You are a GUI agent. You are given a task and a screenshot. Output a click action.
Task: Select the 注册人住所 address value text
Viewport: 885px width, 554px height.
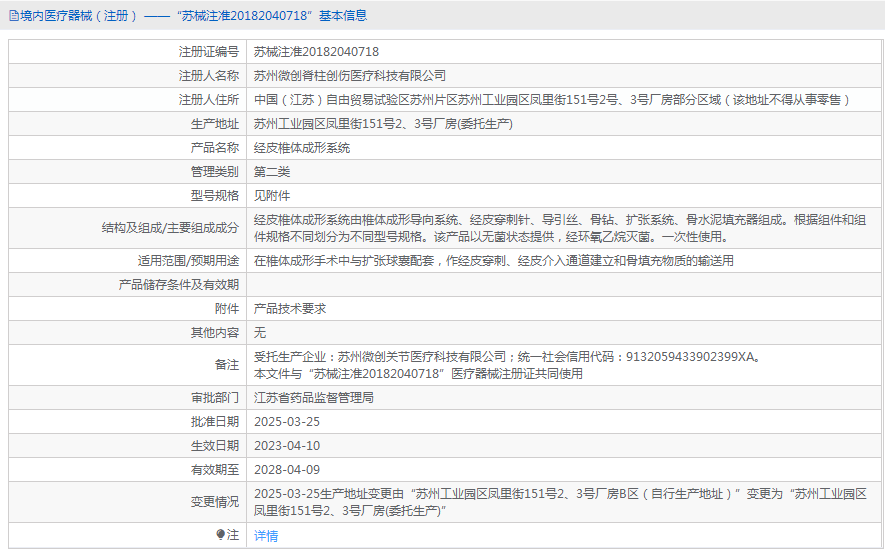point(551,100)
